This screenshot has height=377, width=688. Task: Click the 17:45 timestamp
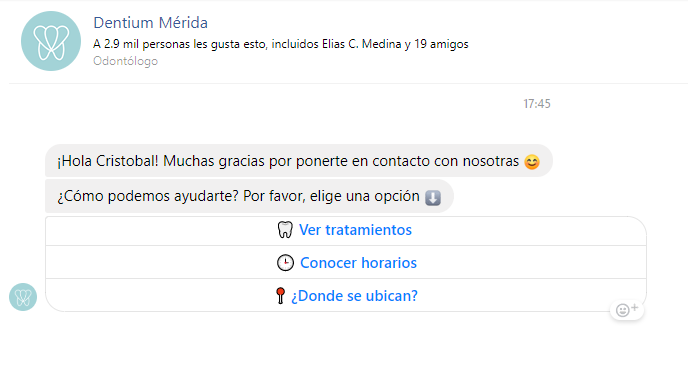pyautogui.click(x=537, y=104)
